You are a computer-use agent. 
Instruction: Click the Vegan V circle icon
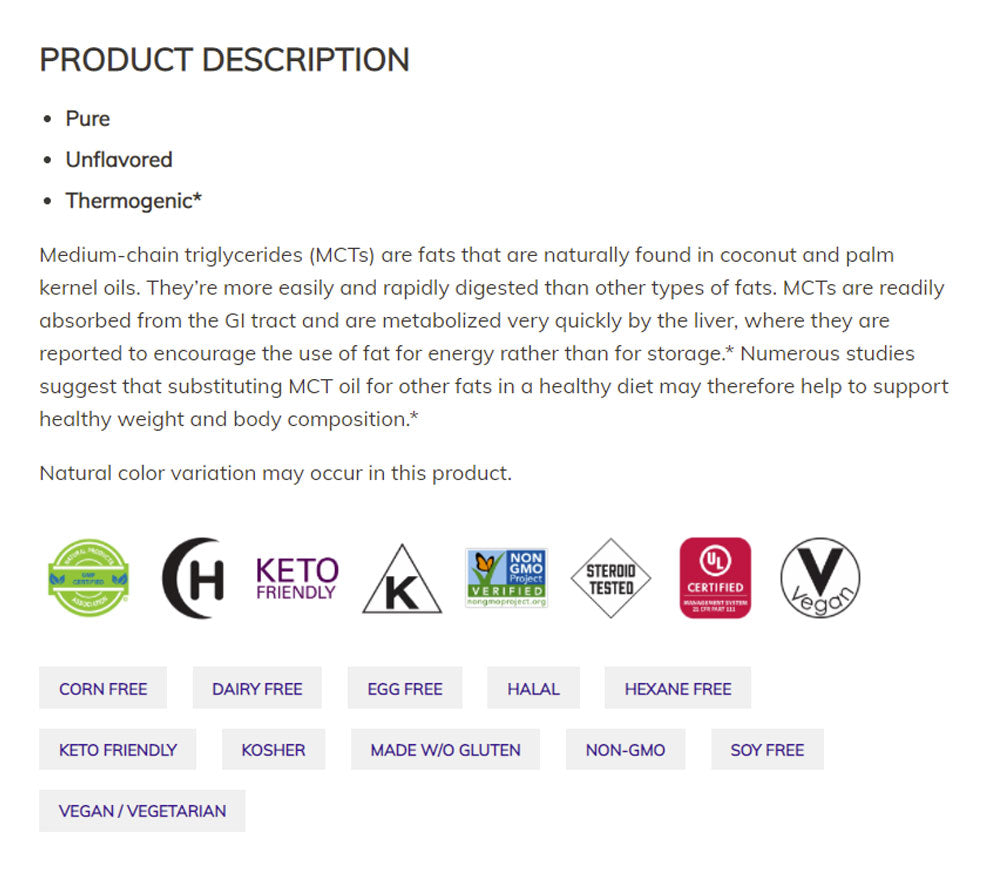[820, 578]
